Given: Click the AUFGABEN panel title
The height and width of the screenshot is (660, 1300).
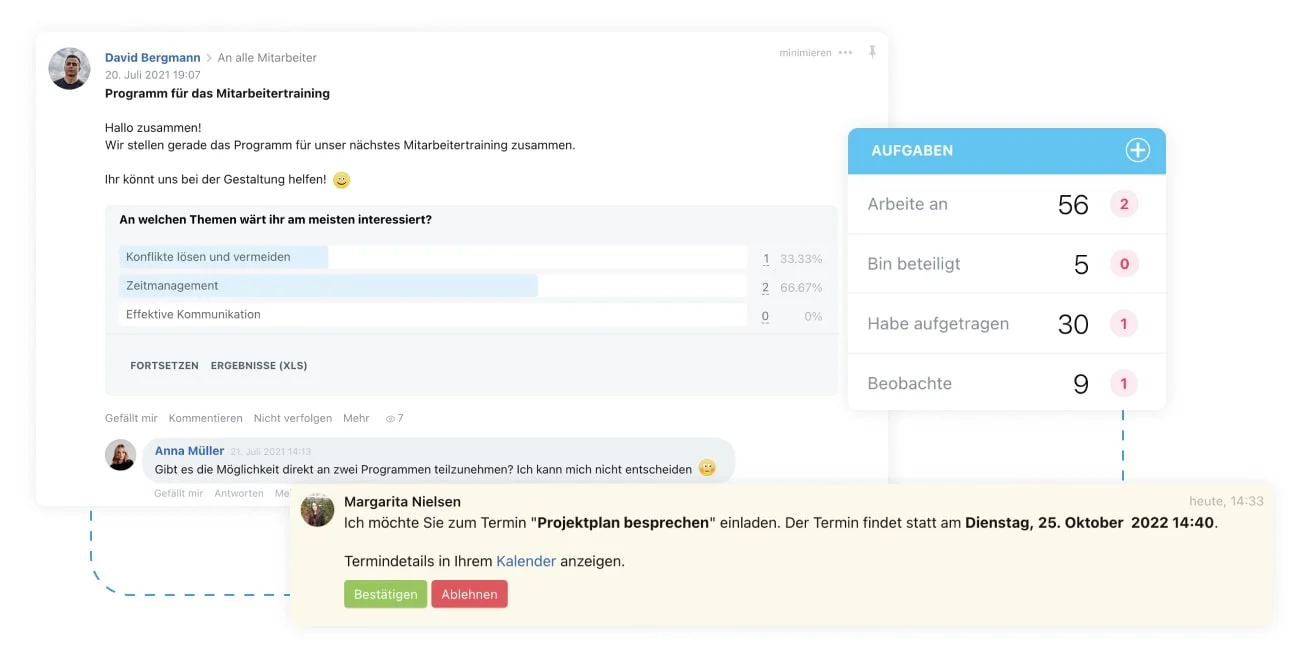Looking at the screenshot, I should click(912, 151).
